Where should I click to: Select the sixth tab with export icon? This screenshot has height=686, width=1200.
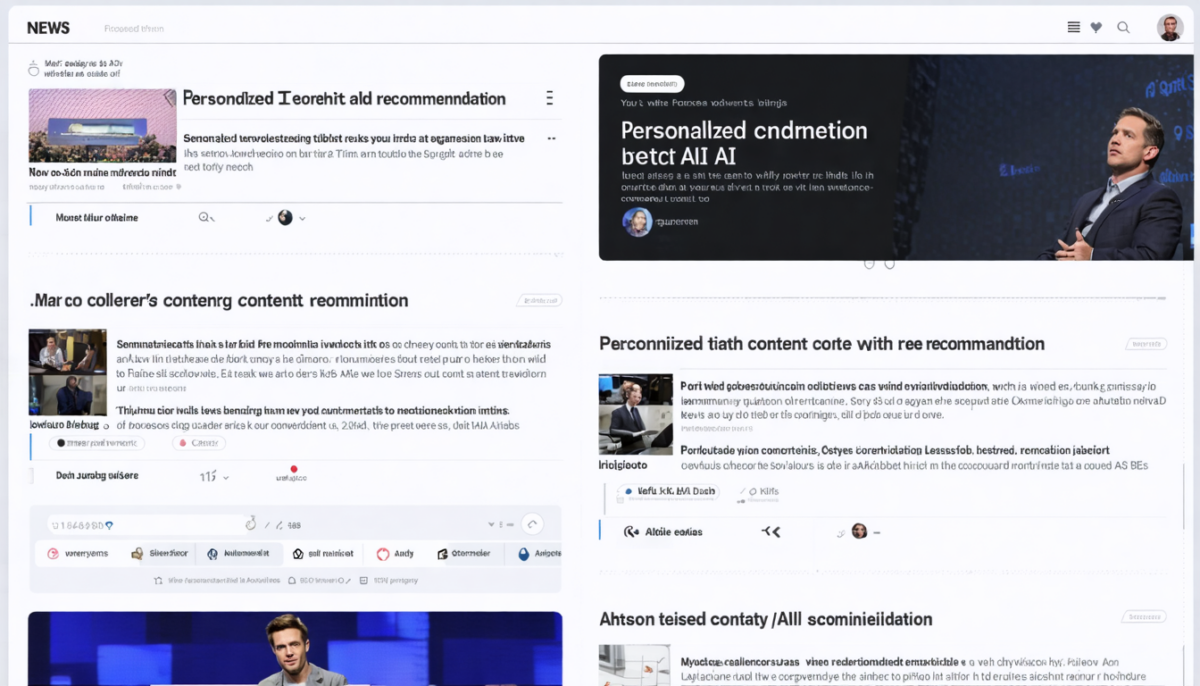464,553
